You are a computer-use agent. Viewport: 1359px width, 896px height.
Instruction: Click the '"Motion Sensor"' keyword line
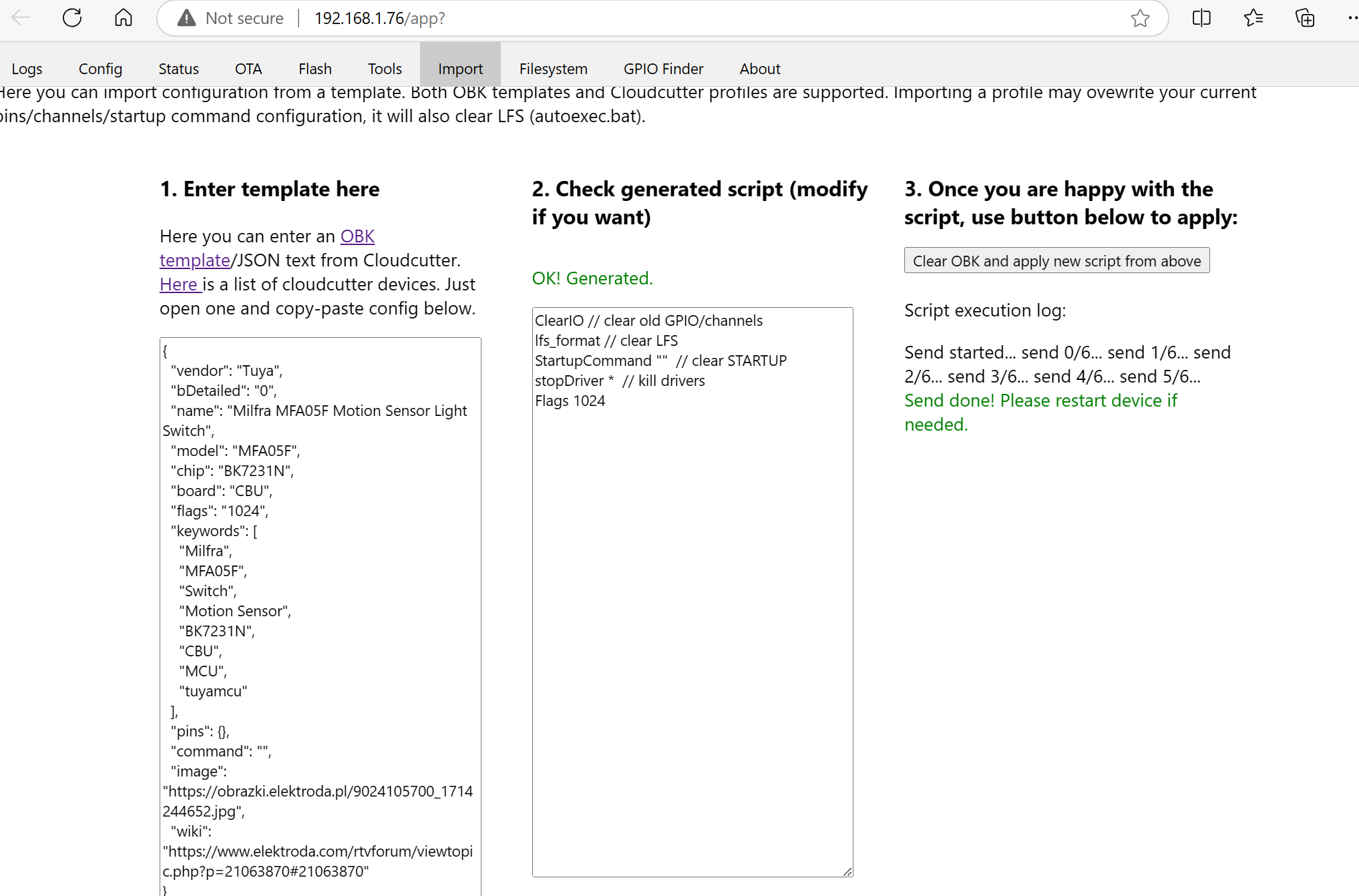pyautogui.click(x=235, y=611)
